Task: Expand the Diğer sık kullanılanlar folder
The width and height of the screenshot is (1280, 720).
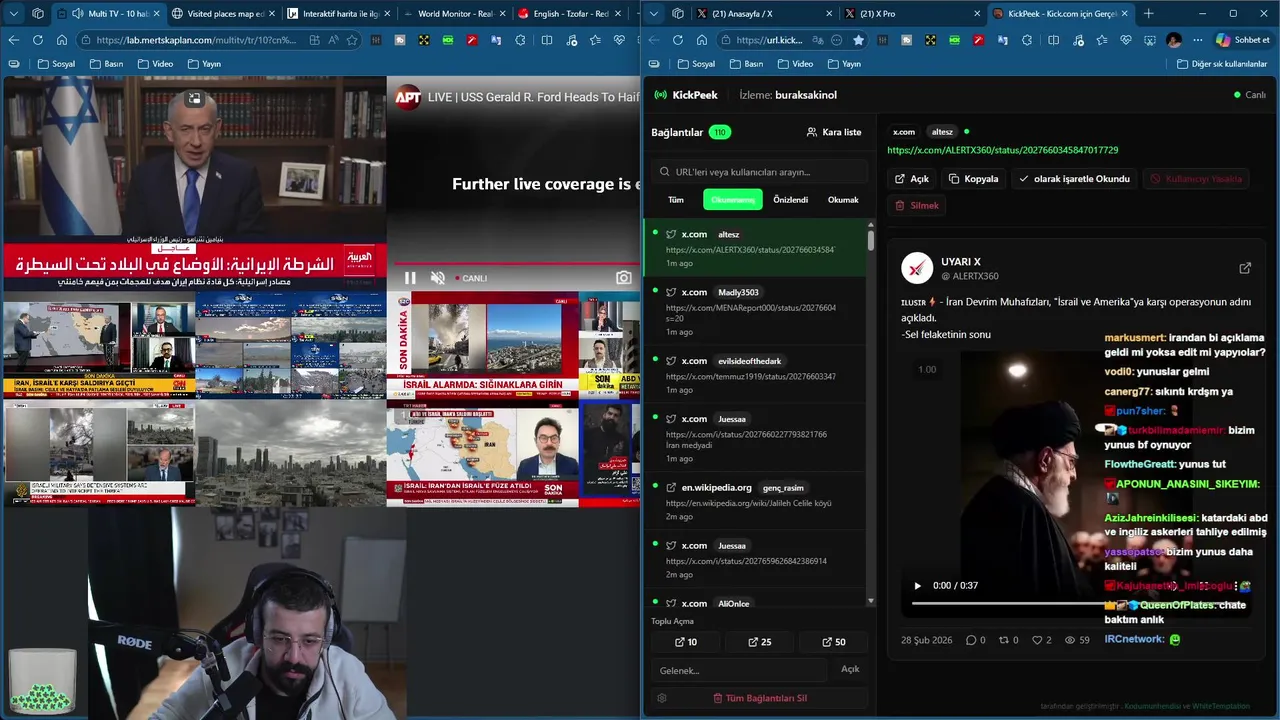Action: (1221, 63)
